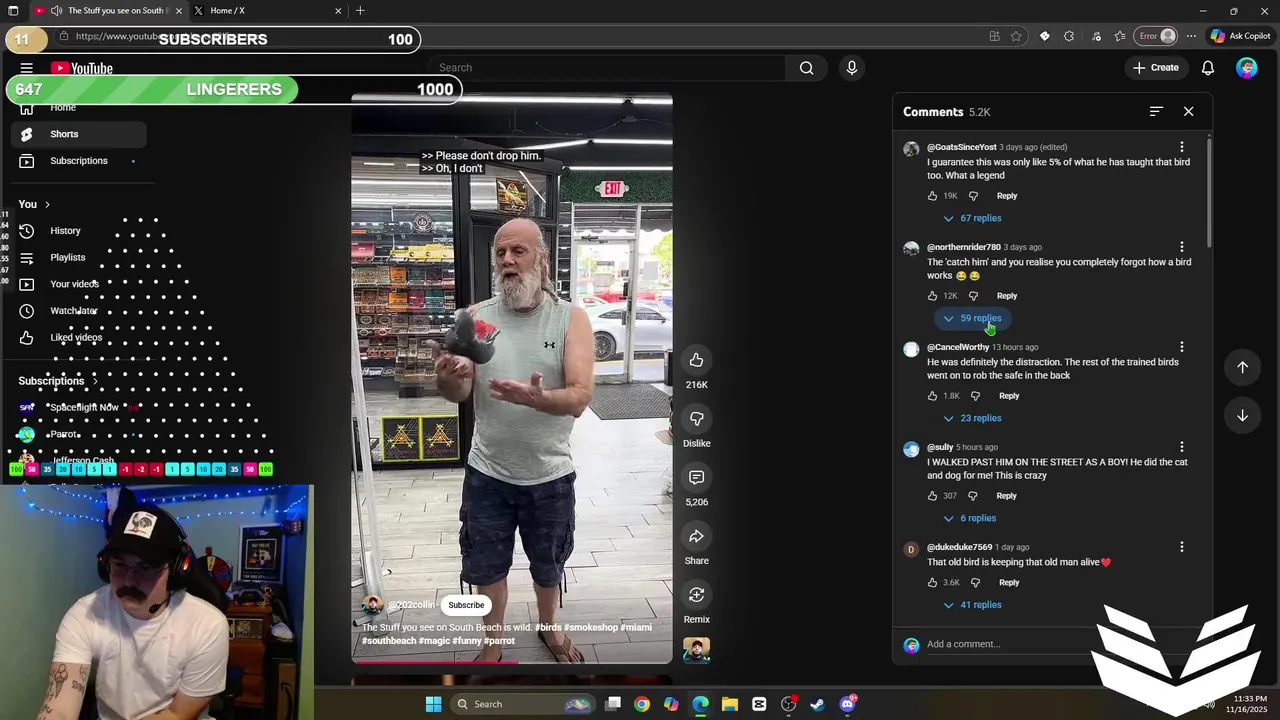
Task: Open Liked videos in sidebar
Action: tap(78, 338)
